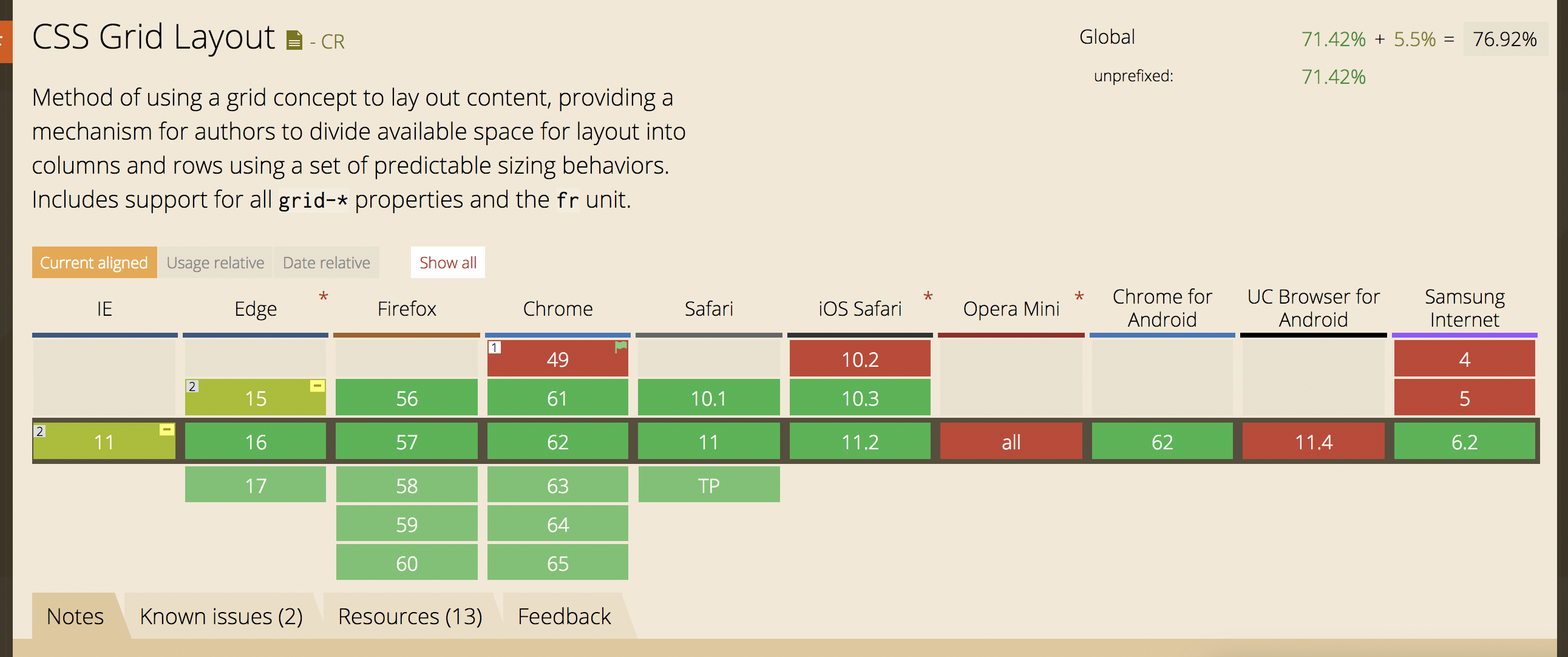Follow the CR specification status link
The image size is (1568, 657).
tap(332, 42)
